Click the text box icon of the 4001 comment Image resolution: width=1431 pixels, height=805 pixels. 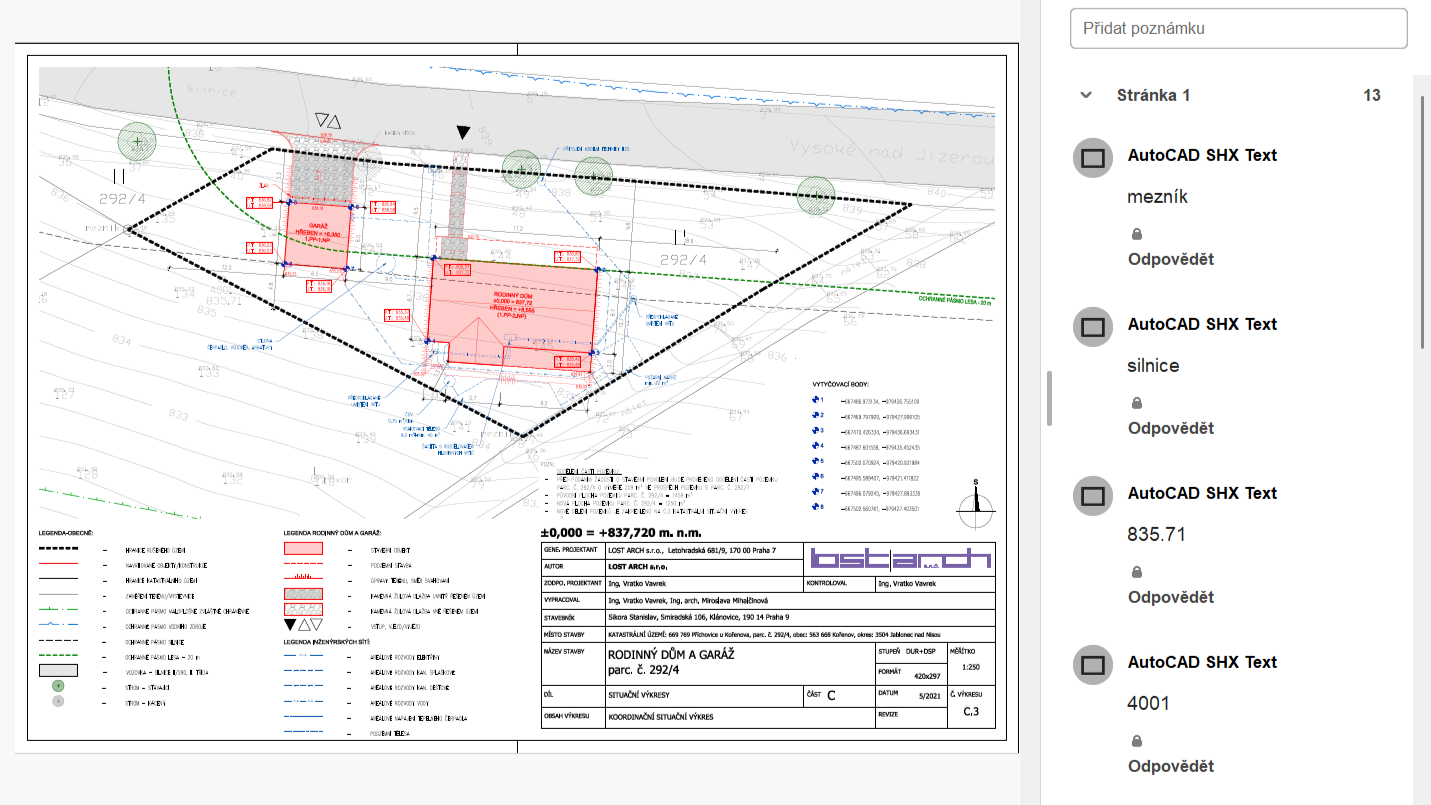click(1093, 665)
